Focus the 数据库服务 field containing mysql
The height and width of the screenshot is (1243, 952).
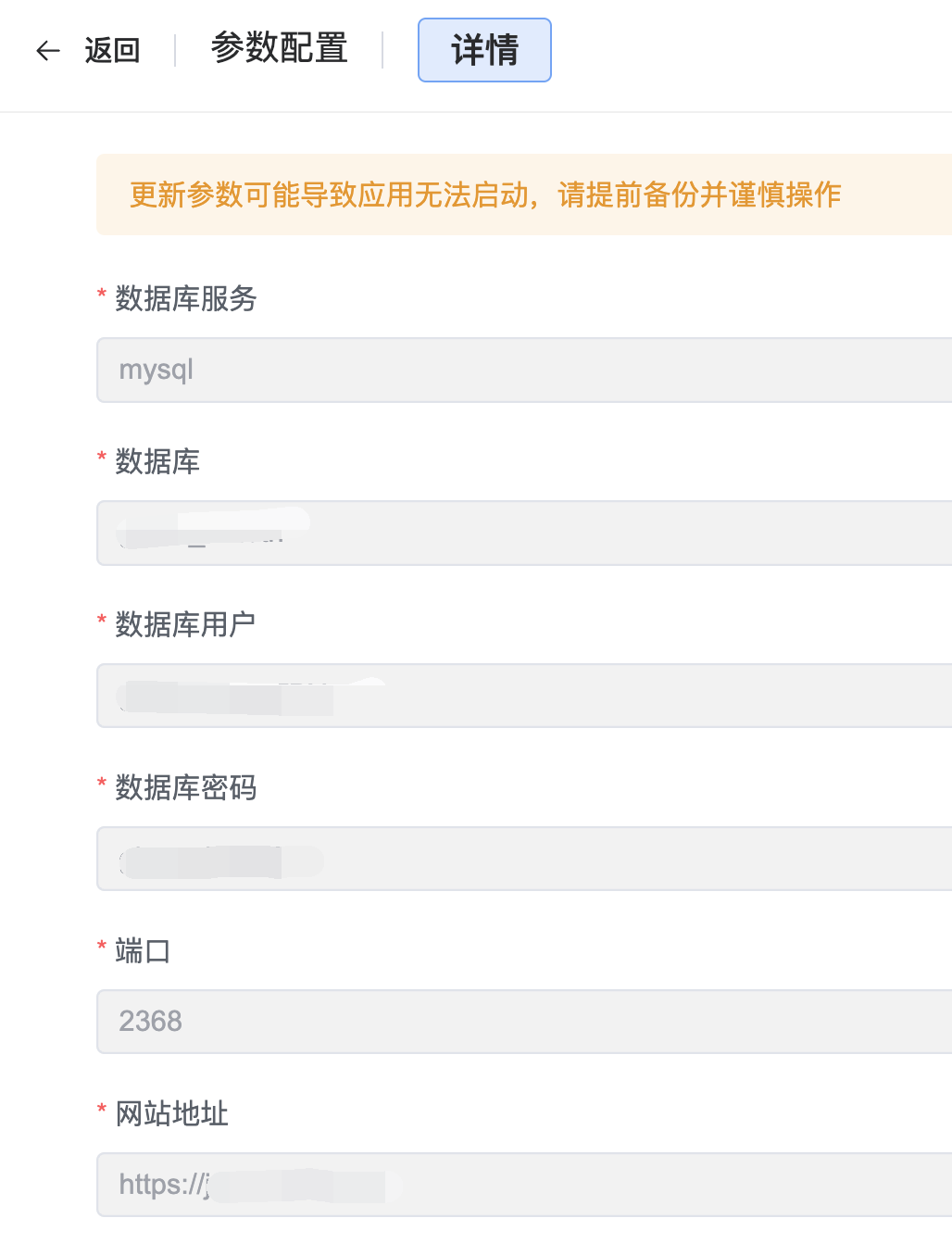pos(523,370)
